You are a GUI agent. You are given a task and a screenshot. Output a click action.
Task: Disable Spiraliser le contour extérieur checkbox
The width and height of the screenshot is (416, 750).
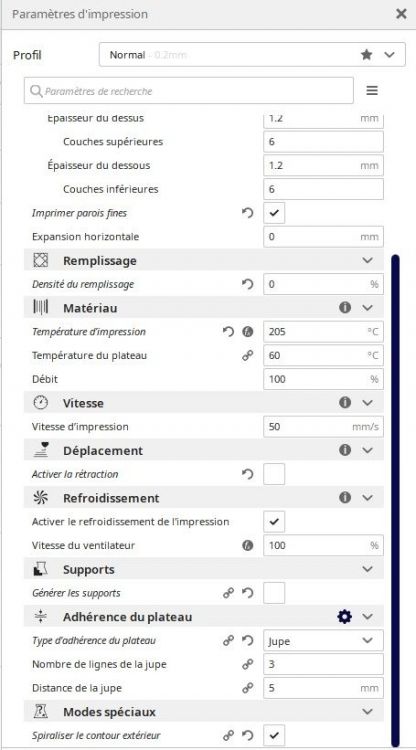tap(274, 736)
